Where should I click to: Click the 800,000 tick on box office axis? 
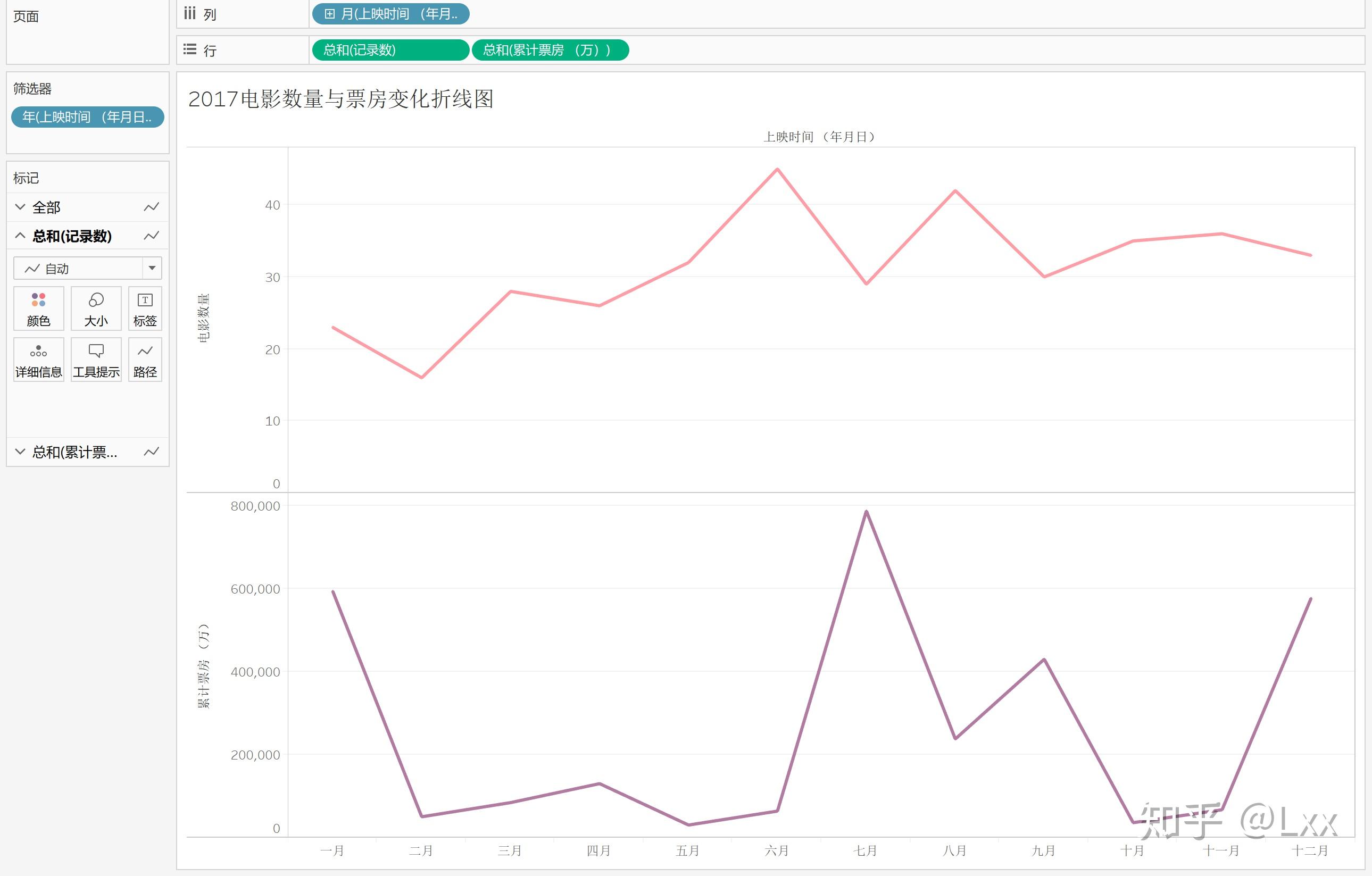[x=255, y=506]
